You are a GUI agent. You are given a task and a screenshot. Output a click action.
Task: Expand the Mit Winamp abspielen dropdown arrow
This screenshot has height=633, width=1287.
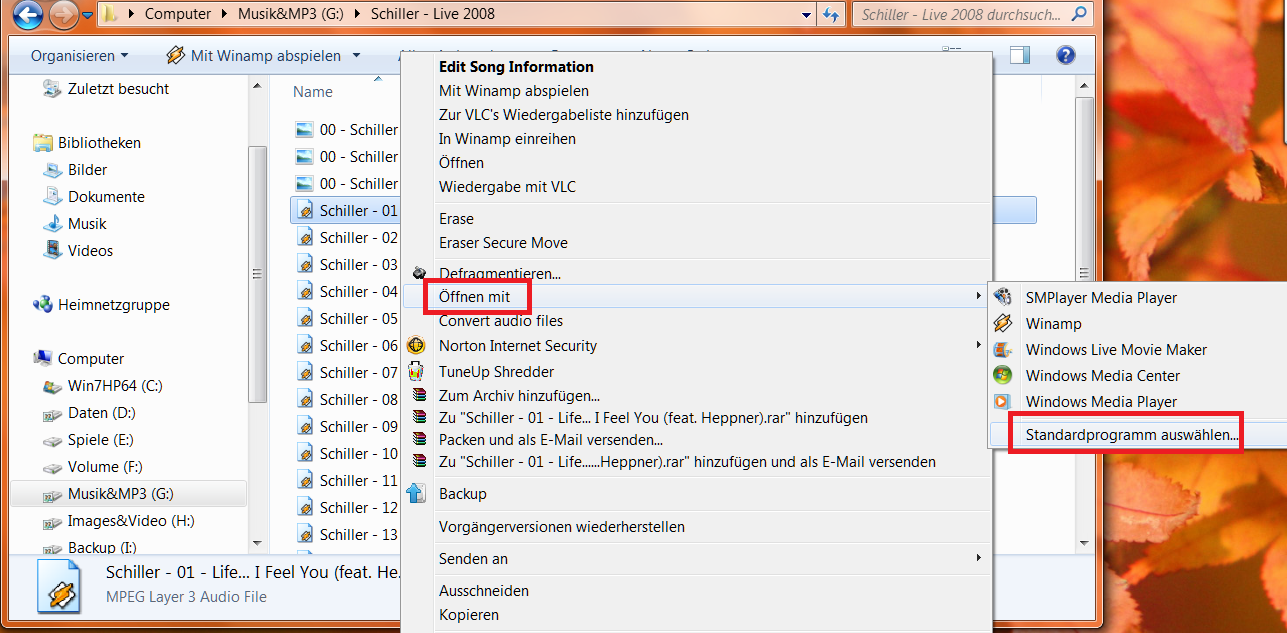coord(357,56)
